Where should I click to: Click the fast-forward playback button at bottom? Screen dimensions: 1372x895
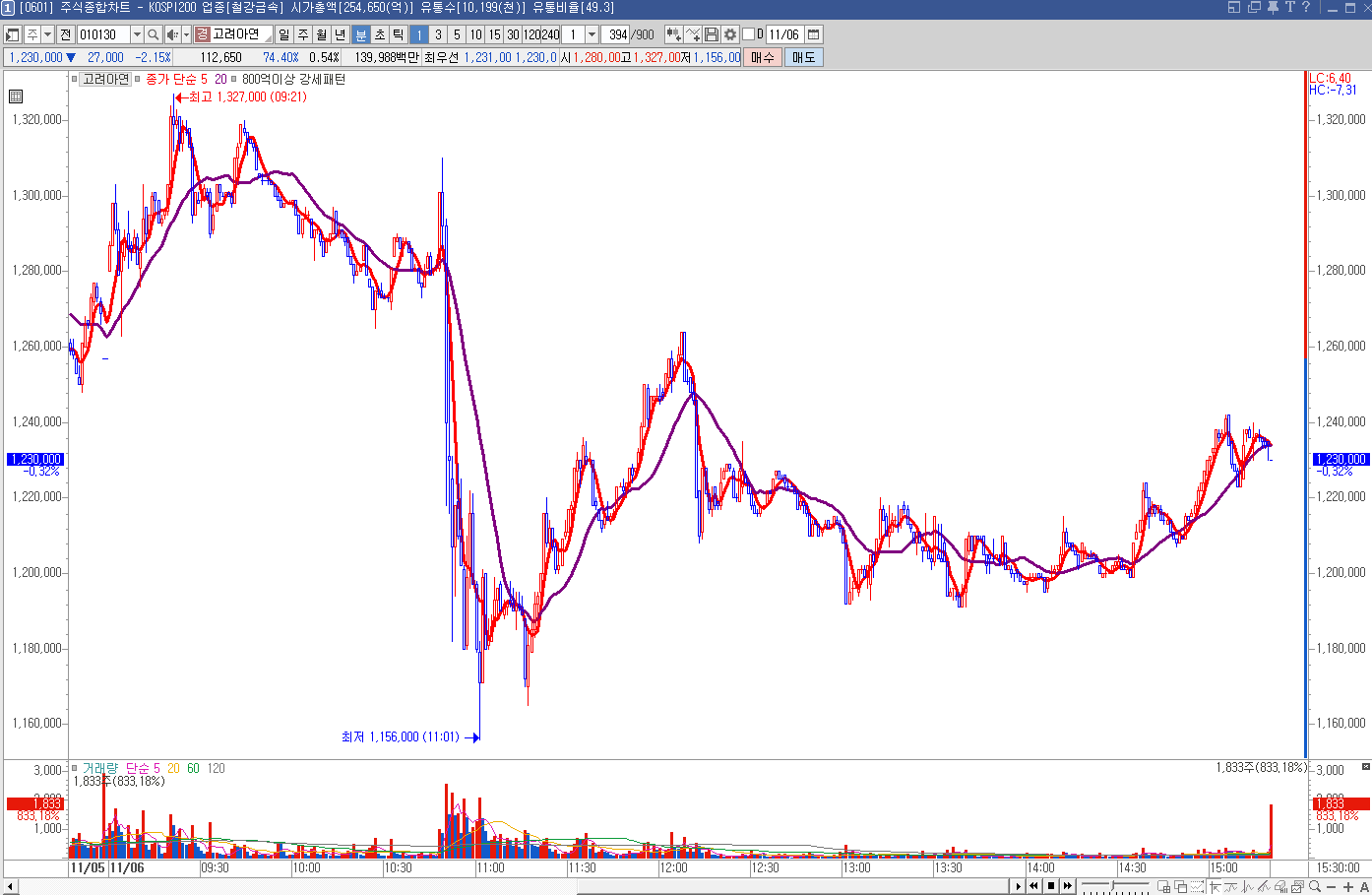tap(1068, 886)
